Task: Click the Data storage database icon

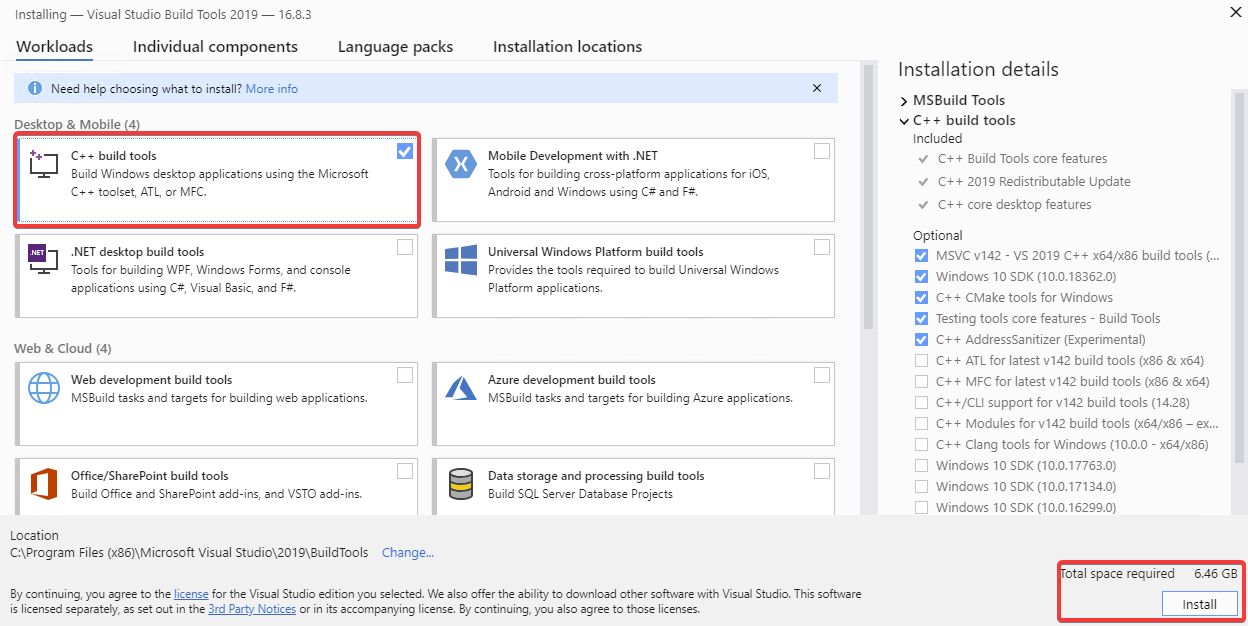Action: (x=460, y=484)
